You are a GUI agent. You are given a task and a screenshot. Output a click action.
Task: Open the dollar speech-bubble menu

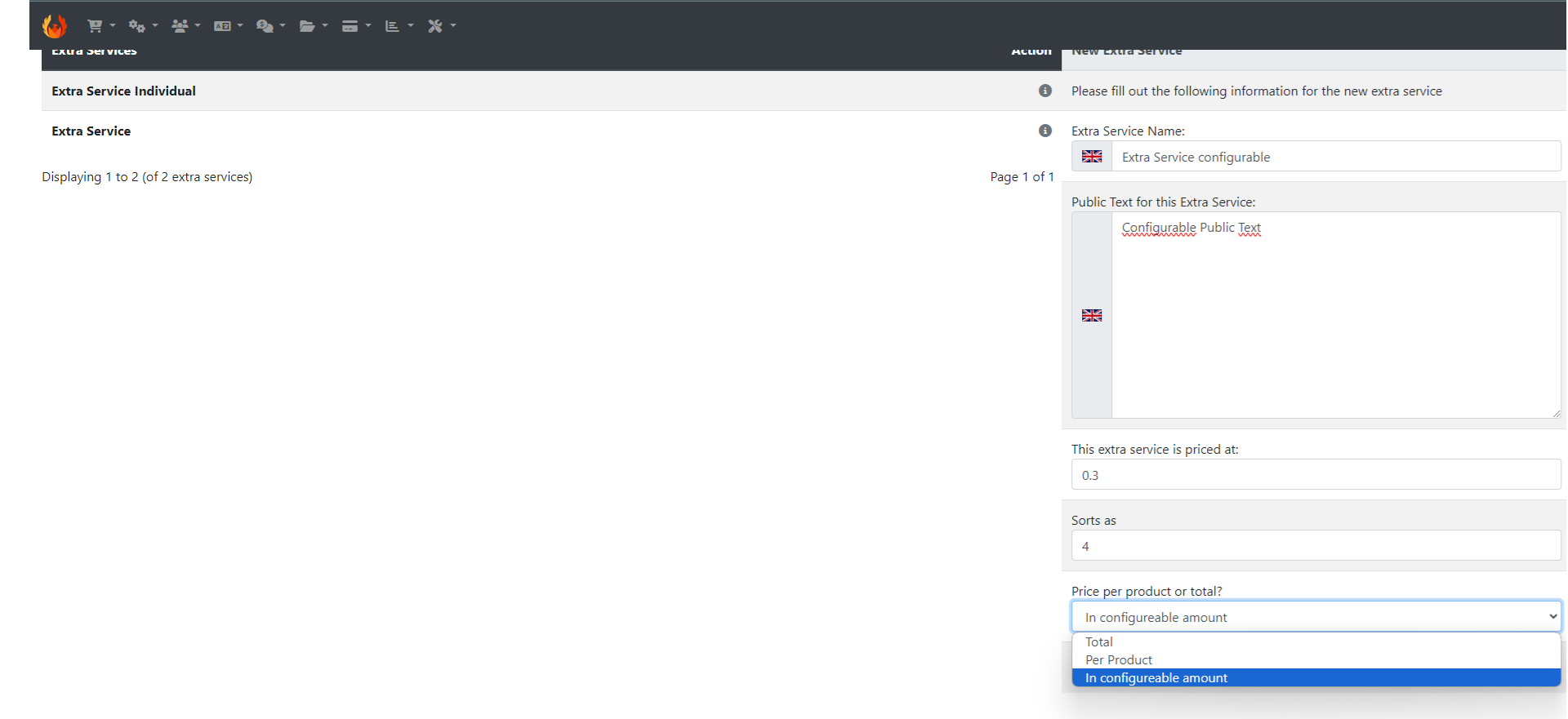[270, 26]
